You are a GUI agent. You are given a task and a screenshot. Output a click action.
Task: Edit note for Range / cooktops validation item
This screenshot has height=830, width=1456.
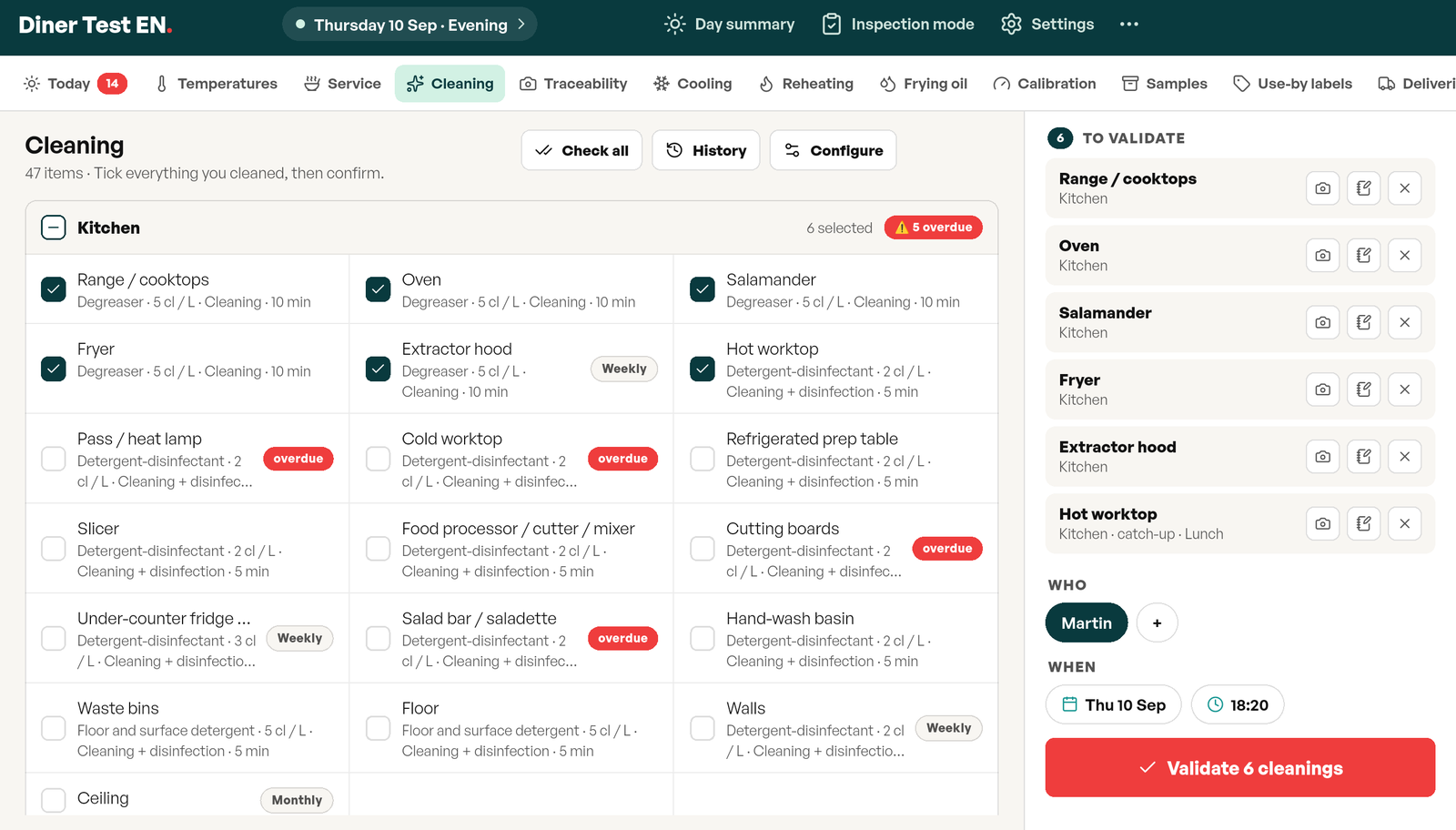pyautogui.click(x=1363, y=188)
